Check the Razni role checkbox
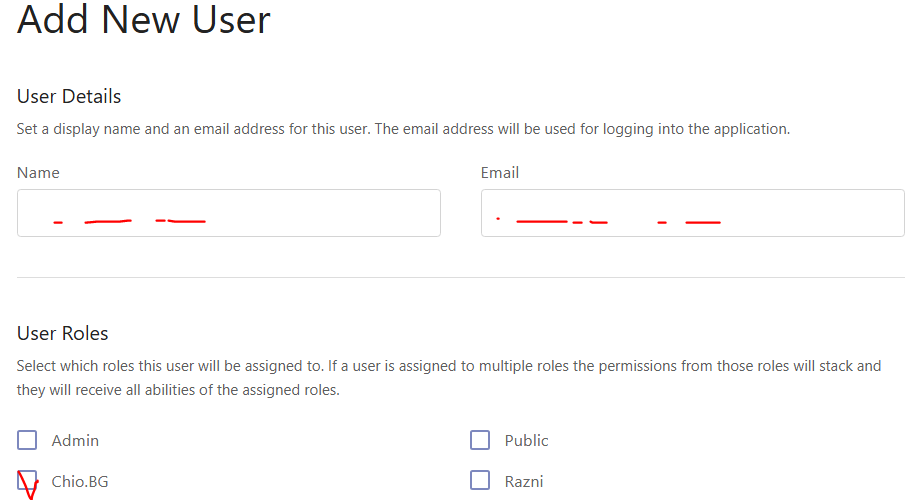Viewport: 905px width, 500px height. tap(480, 480)
